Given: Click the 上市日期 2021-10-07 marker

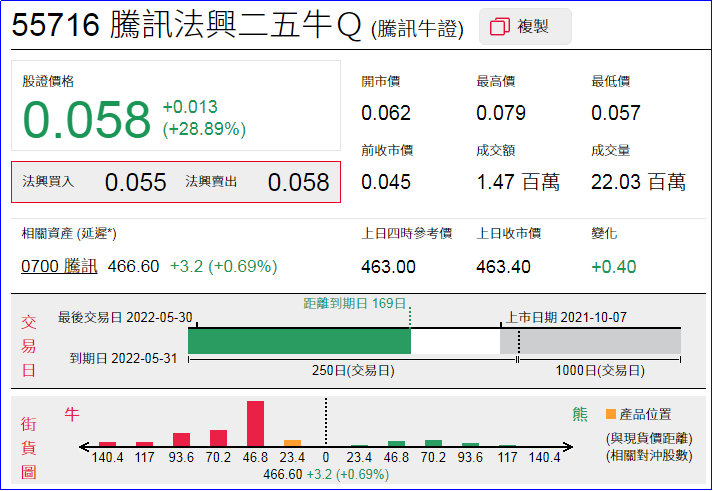Looking at the screenshot, I should coord(567,317).
